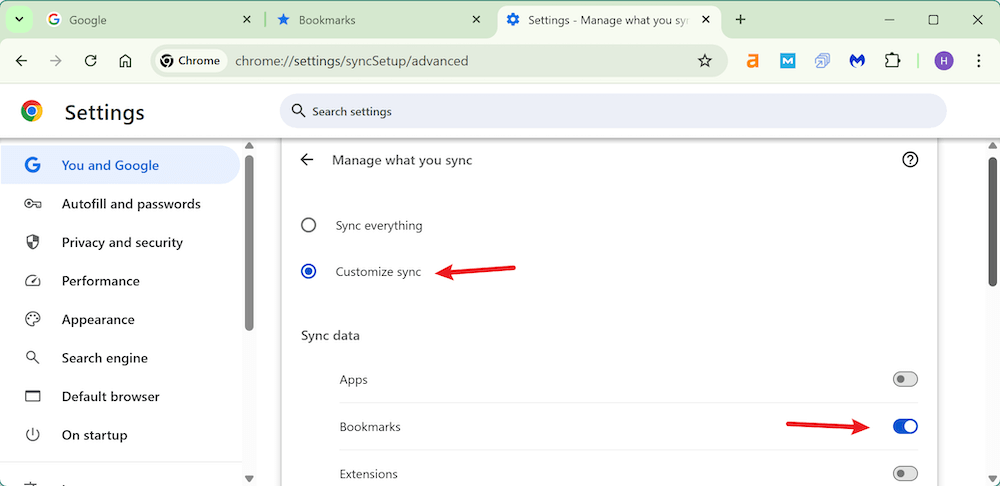Click the magnifier icon in search settings
The height and width of the screenshot is (486, 1000).
[x=298, y=110]
